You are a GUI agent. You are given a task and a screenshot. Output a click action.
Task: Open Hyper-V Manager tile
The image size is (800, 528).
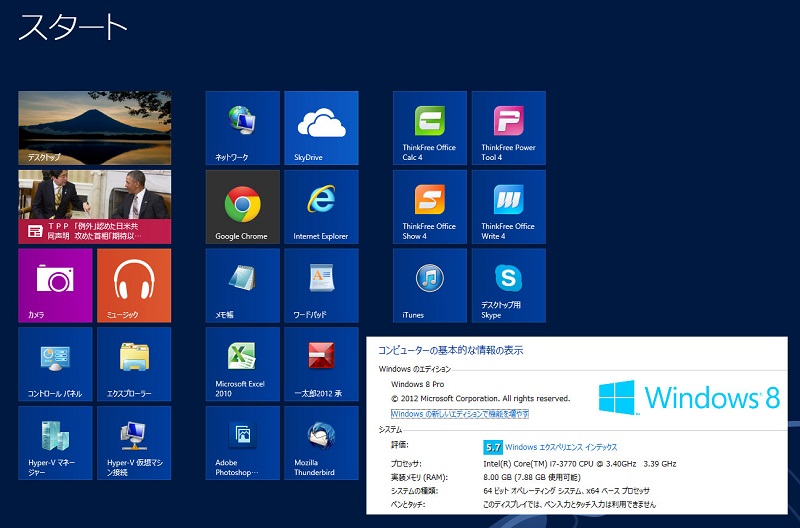tap(56, 443)
